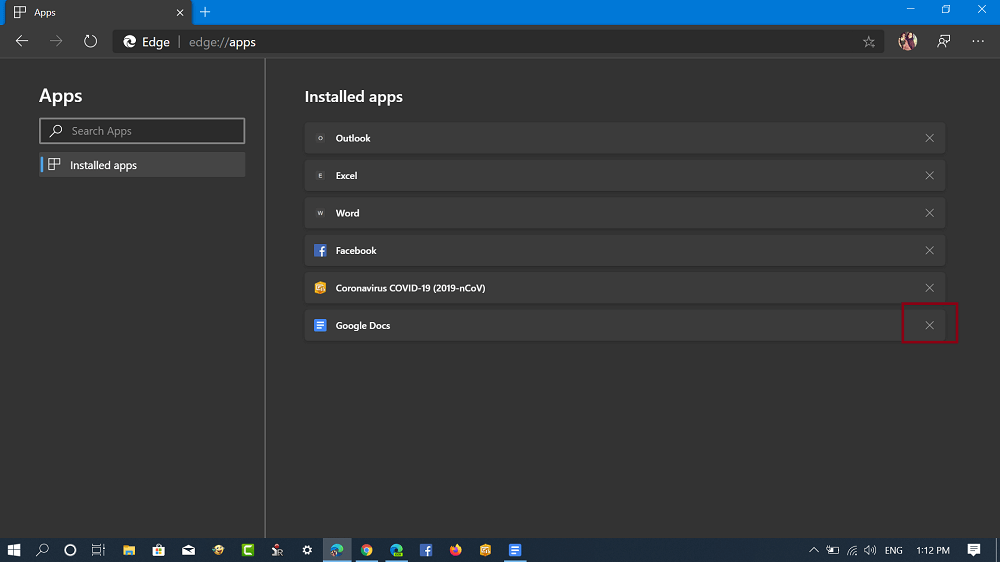Reload the edge://apps page
This screenshot has width=1000, height=562.
pos(91,41)
